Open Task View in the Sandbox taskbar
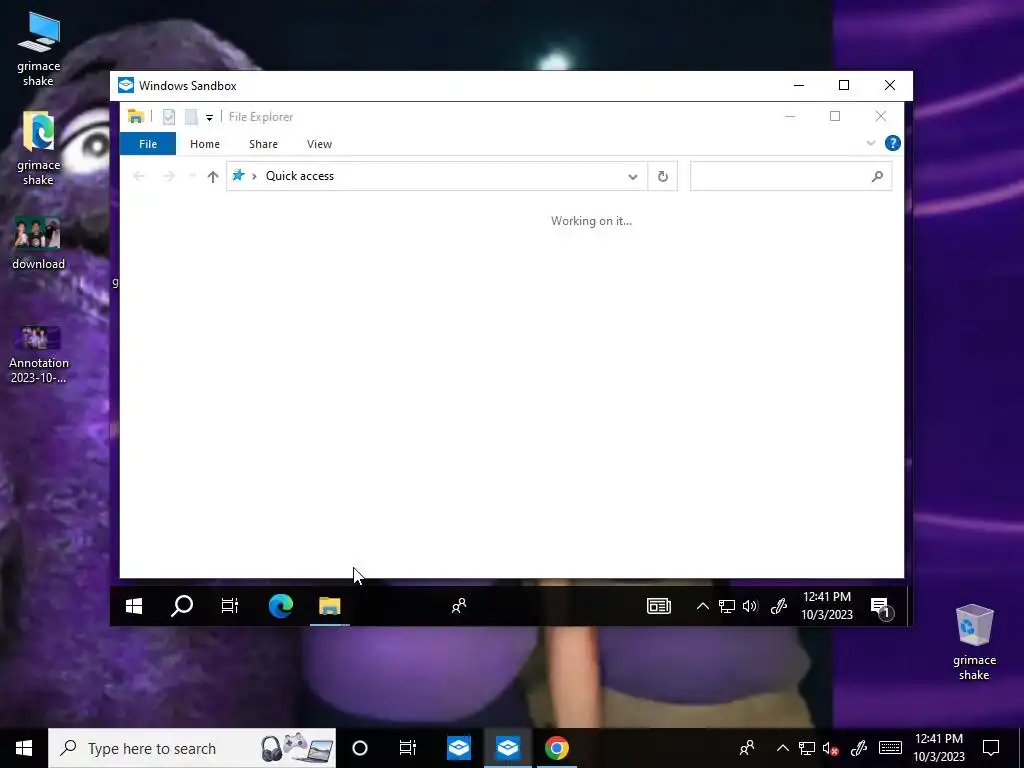The image size is (1024, 768). pyautogui.click(x=229, y=606)
